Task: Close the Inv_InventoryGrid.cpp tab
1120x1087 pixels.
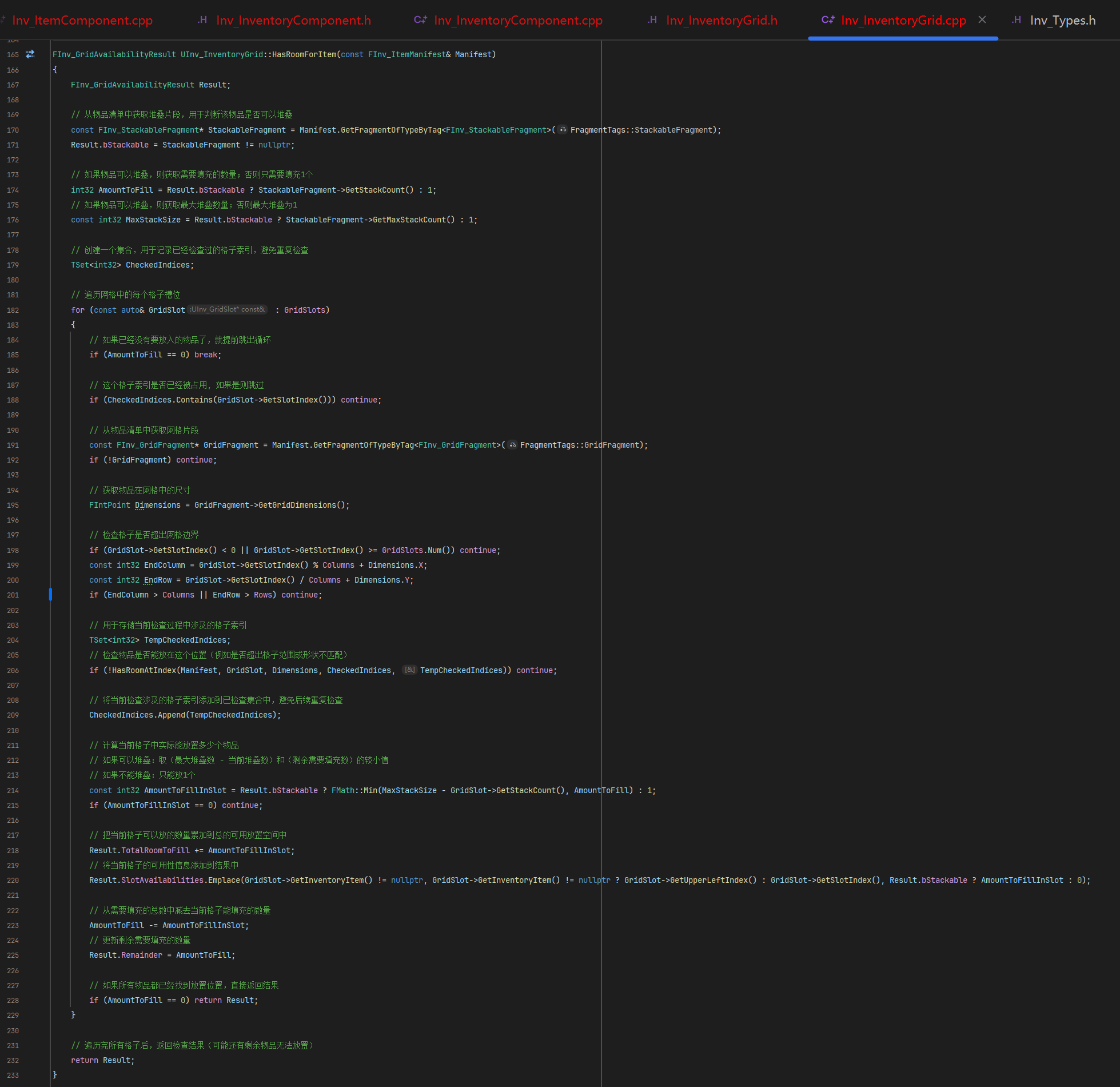Action: (982, 19)
